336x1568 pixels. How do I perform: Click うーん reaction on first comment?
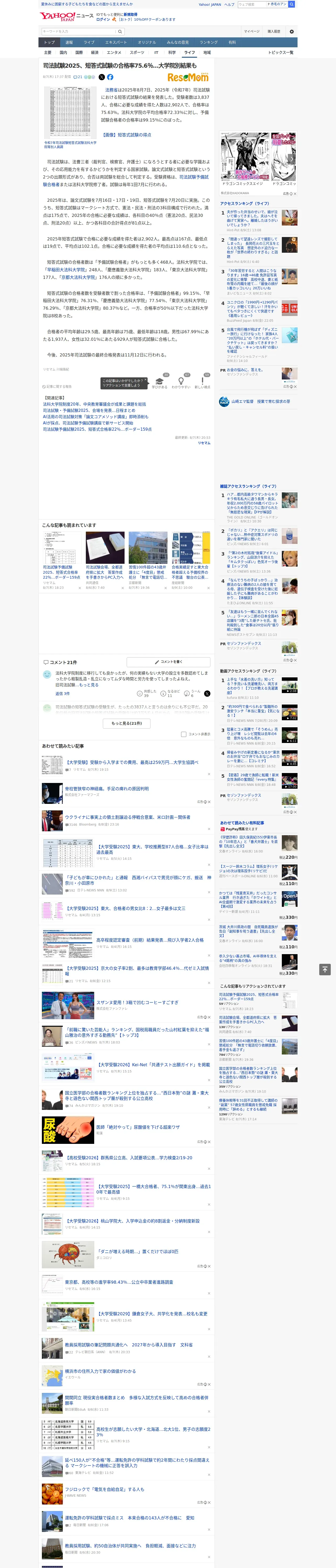pos(193,693)
